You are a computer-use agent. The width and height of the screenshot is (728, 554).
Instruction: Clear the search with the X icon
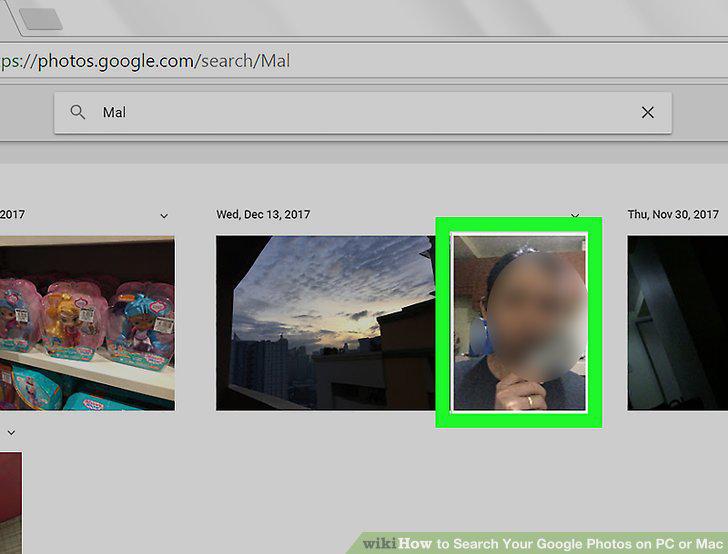tap(647, 112)
